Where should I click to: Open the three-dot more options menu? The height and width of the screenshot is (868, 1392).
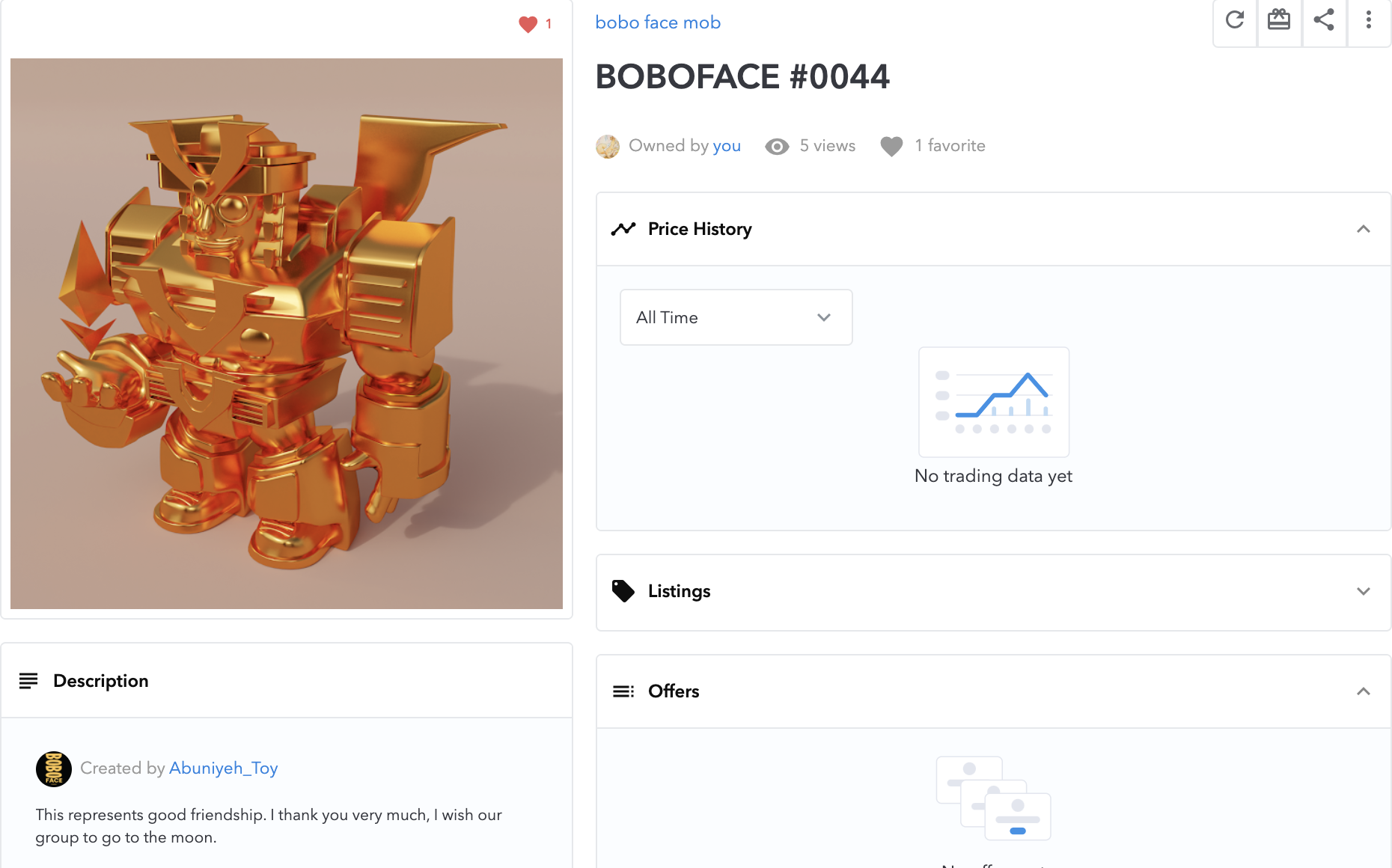tap(1368, 20)
